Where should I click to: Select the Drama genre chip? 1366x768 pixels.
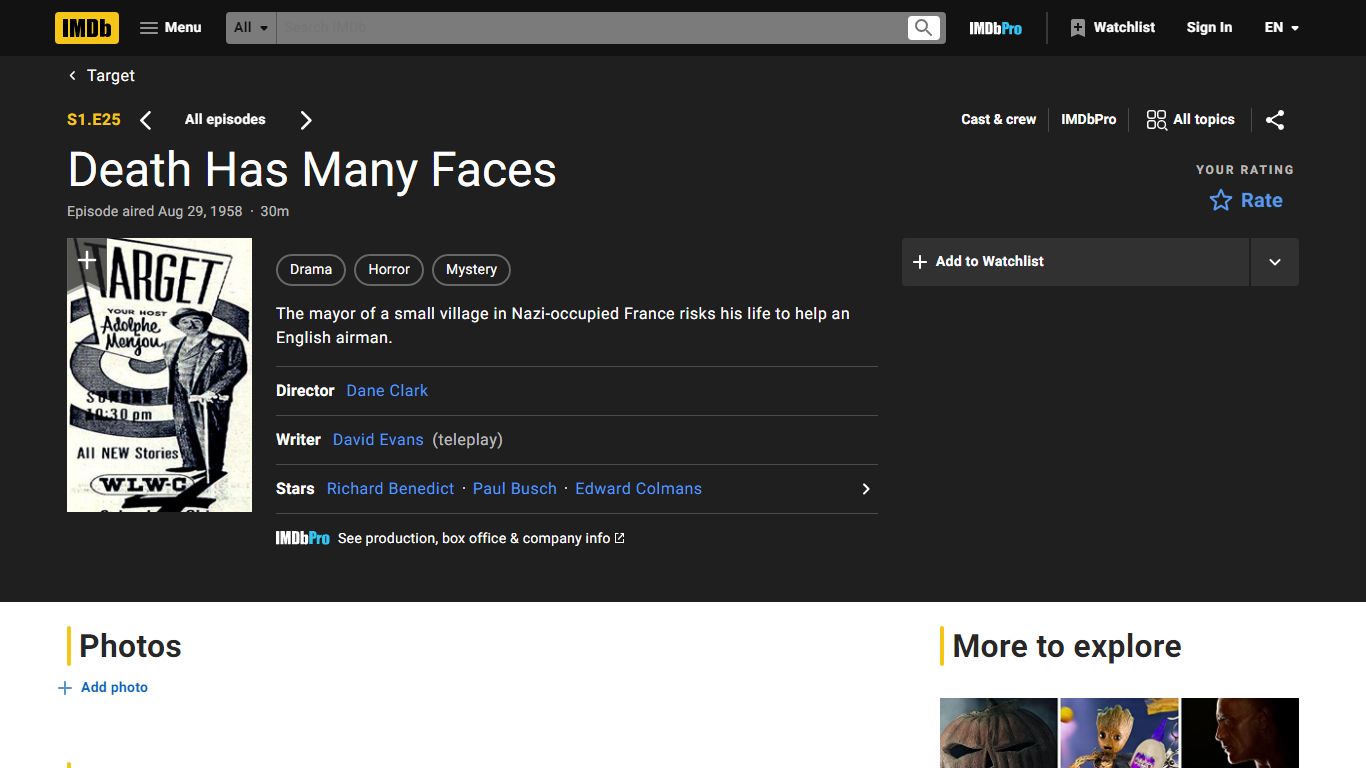[311, 270]
